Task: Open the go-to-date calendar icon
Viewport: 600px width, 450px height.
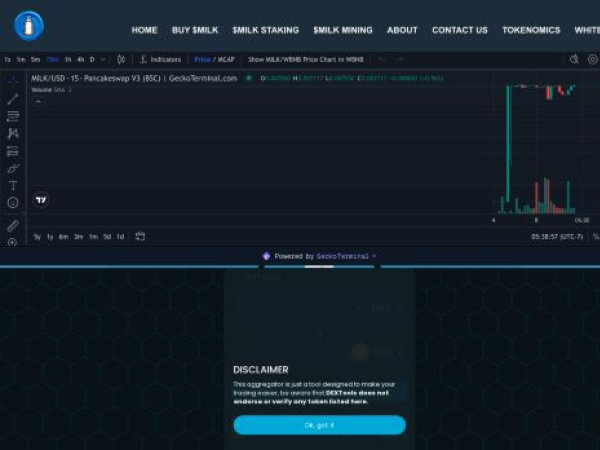Action: click(x=141, y=237)
